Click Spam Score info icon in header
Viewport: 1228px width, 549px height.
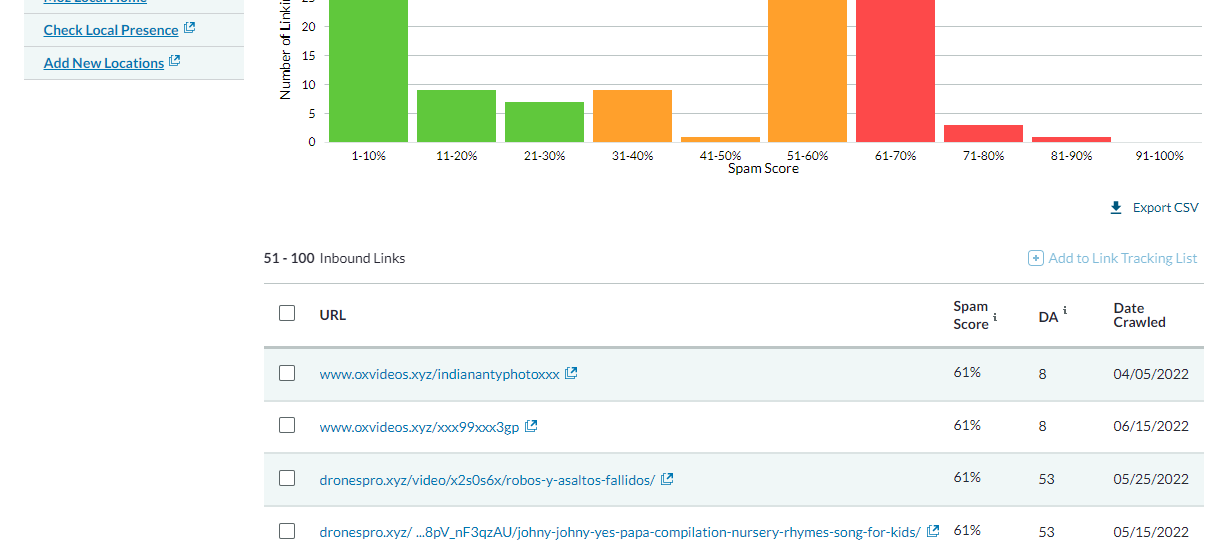tap(995, 317)
